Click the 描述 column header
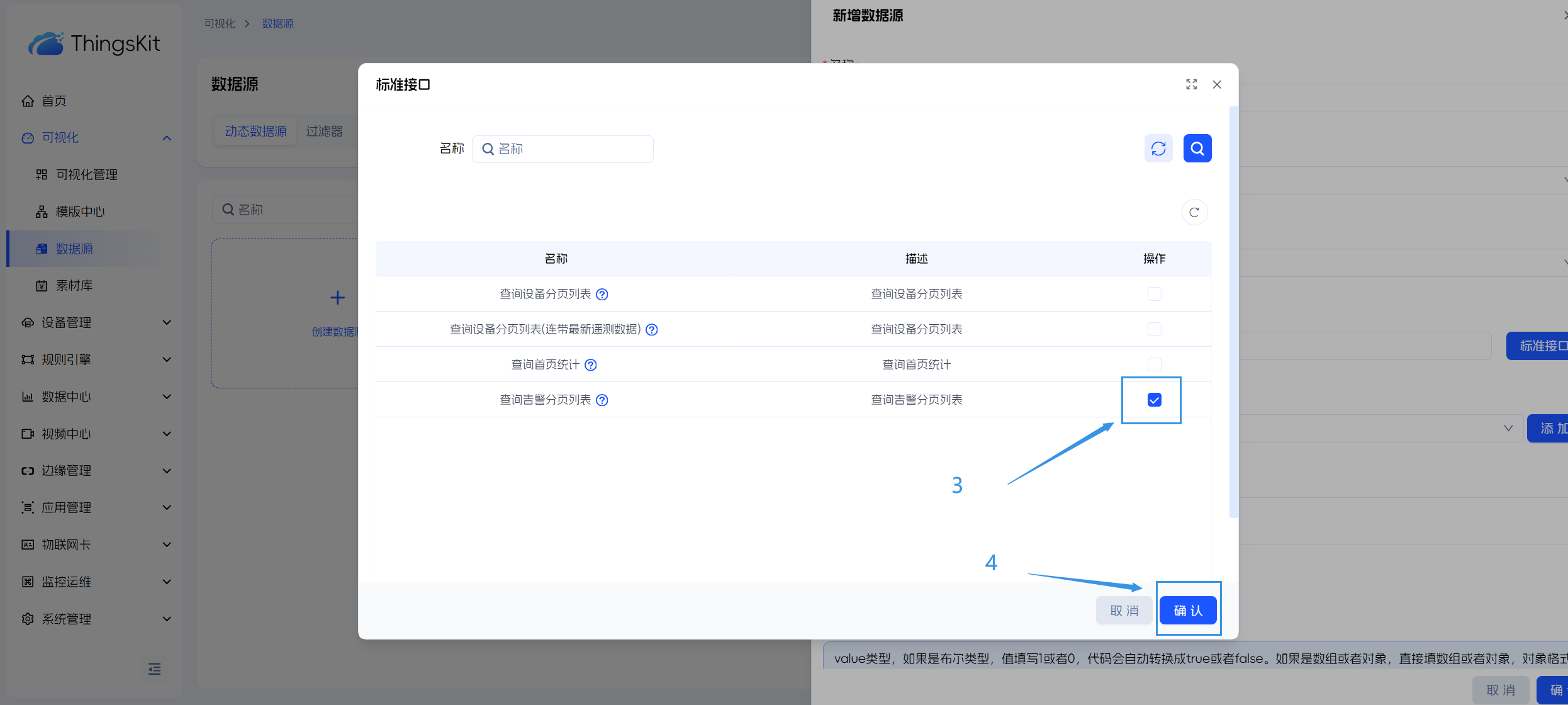This screenshot has width=1568, height=705. click(x=916, y=259)
